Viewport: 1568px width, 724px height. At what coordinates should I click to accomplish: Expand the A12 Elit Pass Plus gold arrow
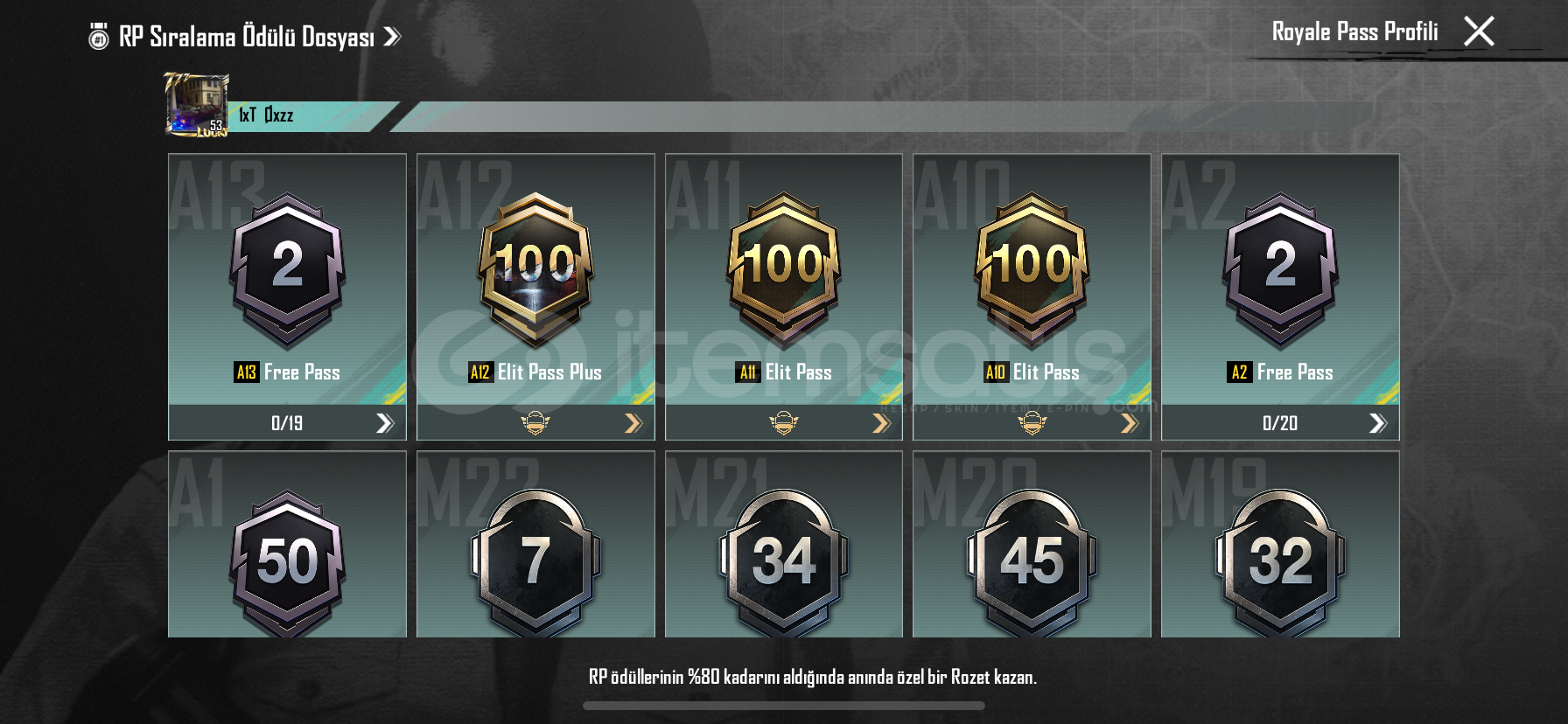(x=633, y=423)
